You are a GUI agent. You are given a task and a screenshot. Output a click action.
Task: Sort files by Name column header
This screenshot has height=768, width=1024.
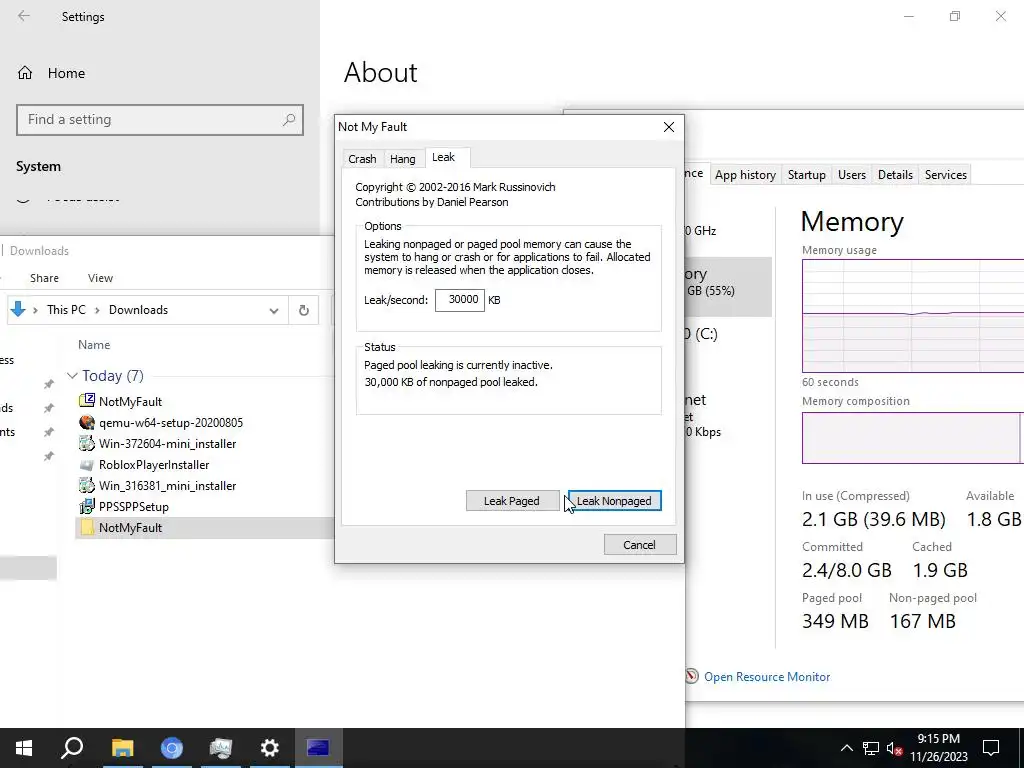pyautogui.click(x=94, y=345)
